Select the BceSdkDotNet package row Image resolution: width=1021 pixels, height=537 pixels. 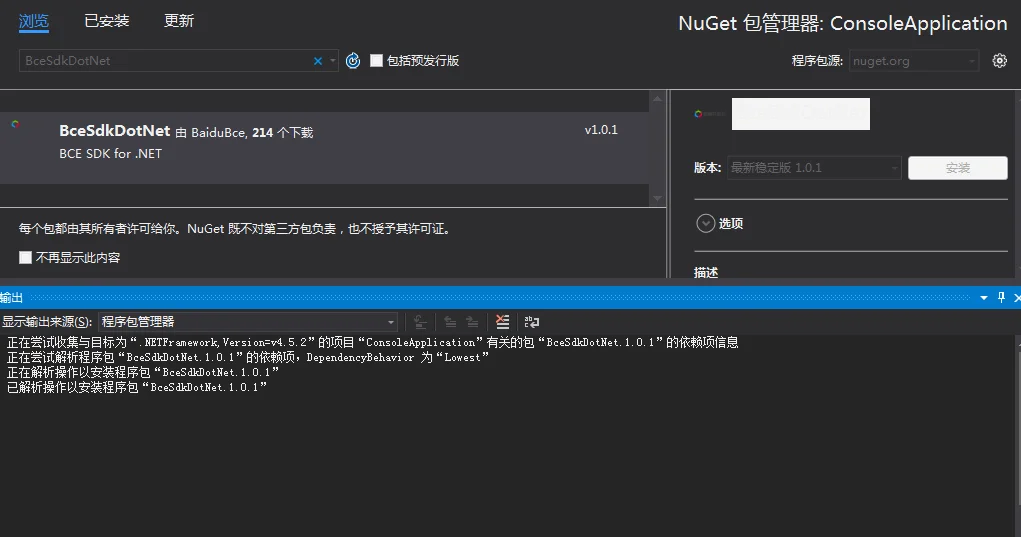(324, 148)
